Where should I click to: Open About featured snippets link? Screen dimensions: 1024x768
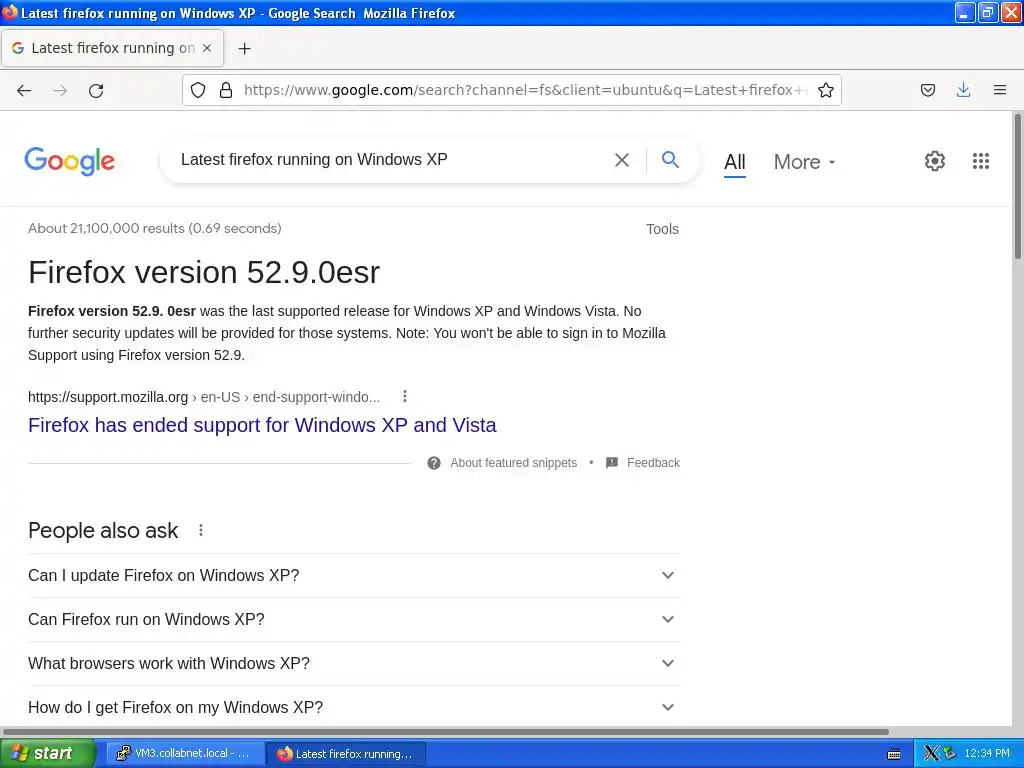coord(513,463)
